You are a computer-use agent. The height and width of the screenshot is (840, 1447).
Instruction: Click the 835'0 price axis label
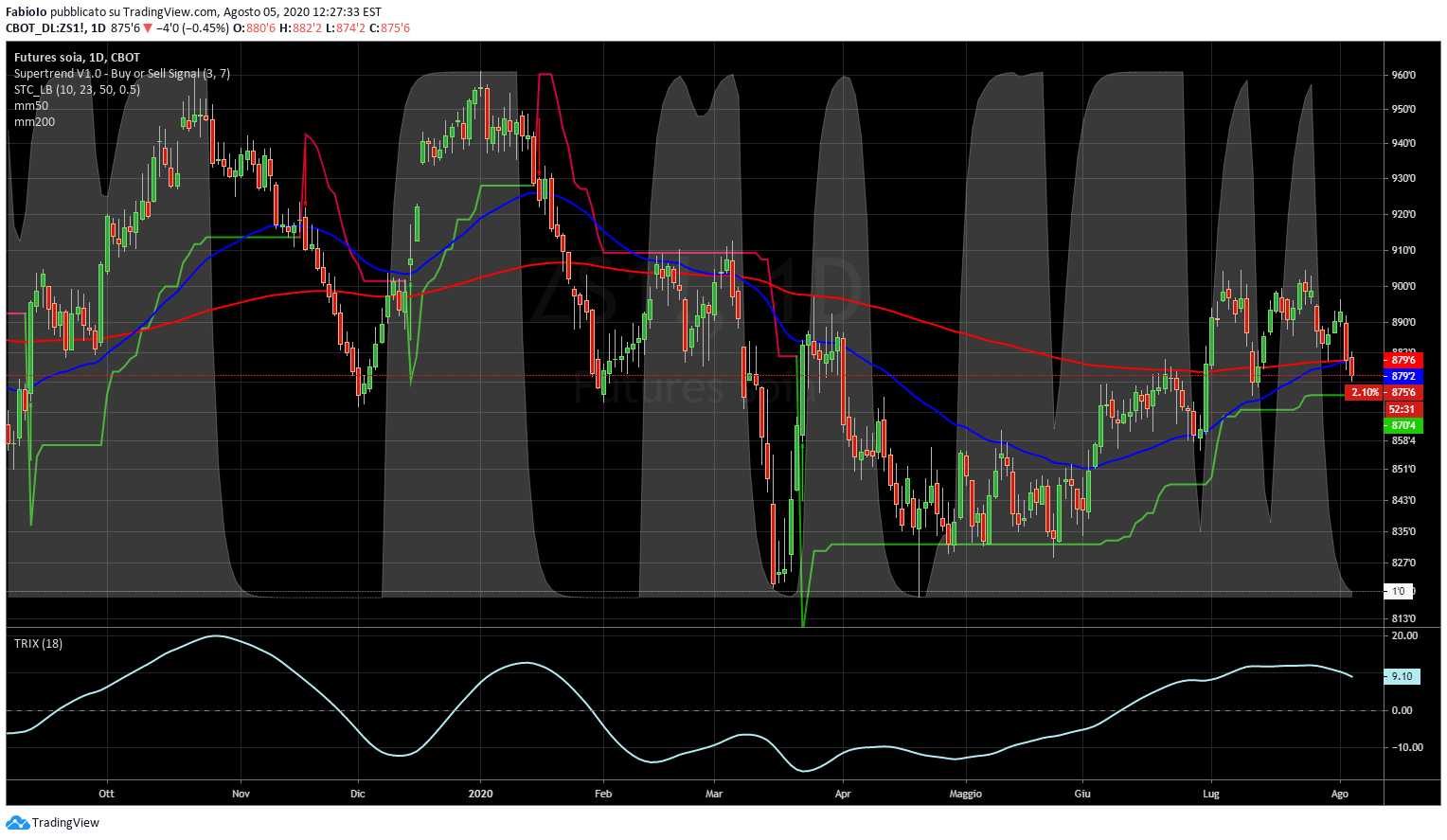tap(1403, 532)
